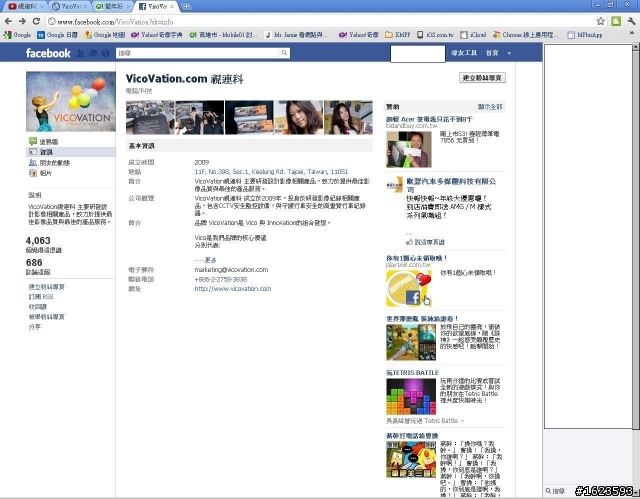Screen dimensions: 640x499
Task: Open the Mr. Jamie bookmark in bookmarks bar
Action: pyautogui.click(x=296, y=35)
